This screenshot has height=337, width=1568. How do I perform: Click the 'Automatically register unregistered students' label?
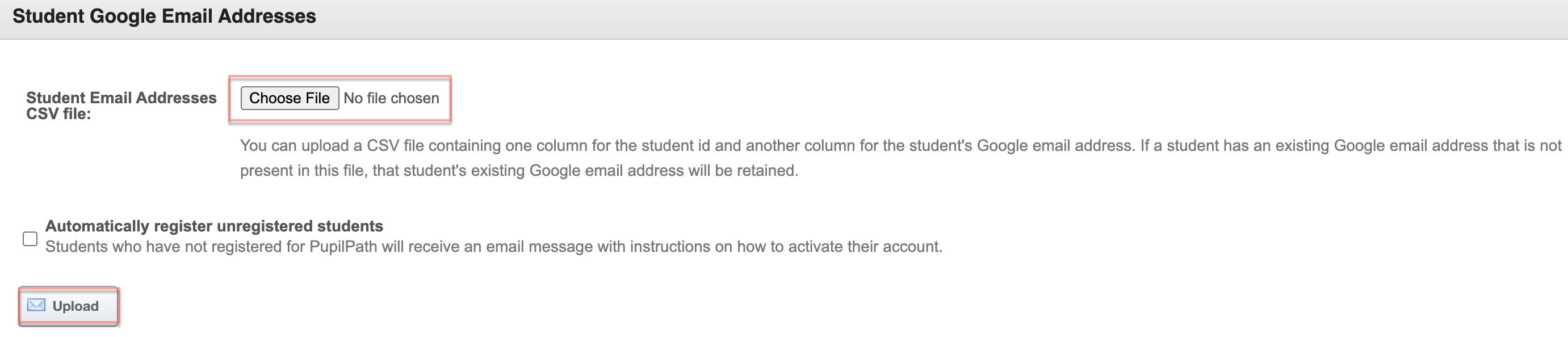[x=214, y=226]
